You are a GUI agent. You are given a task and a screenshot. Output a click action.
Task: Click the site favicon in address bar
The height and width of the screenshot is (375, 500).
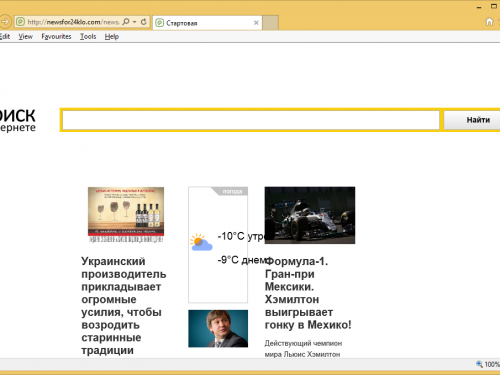click(21, 22)
